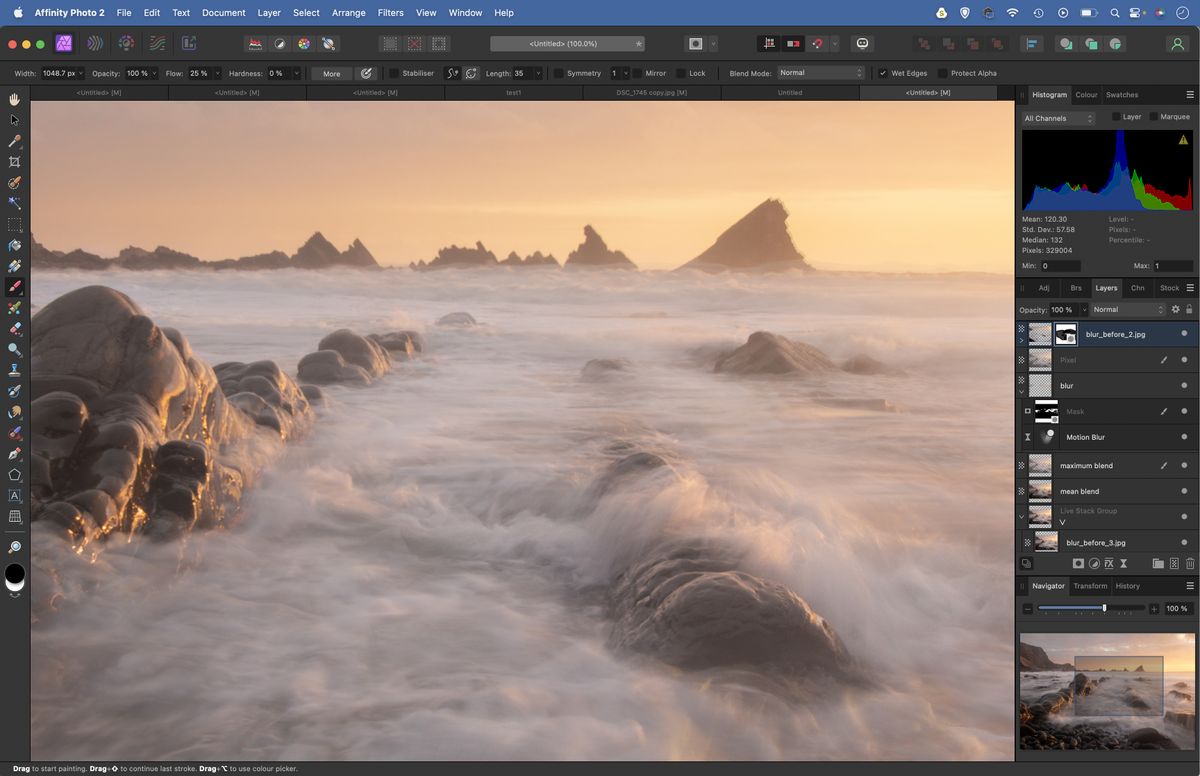
Task: Hide the maximum blend layer
Action: (x=1184, y=465)
